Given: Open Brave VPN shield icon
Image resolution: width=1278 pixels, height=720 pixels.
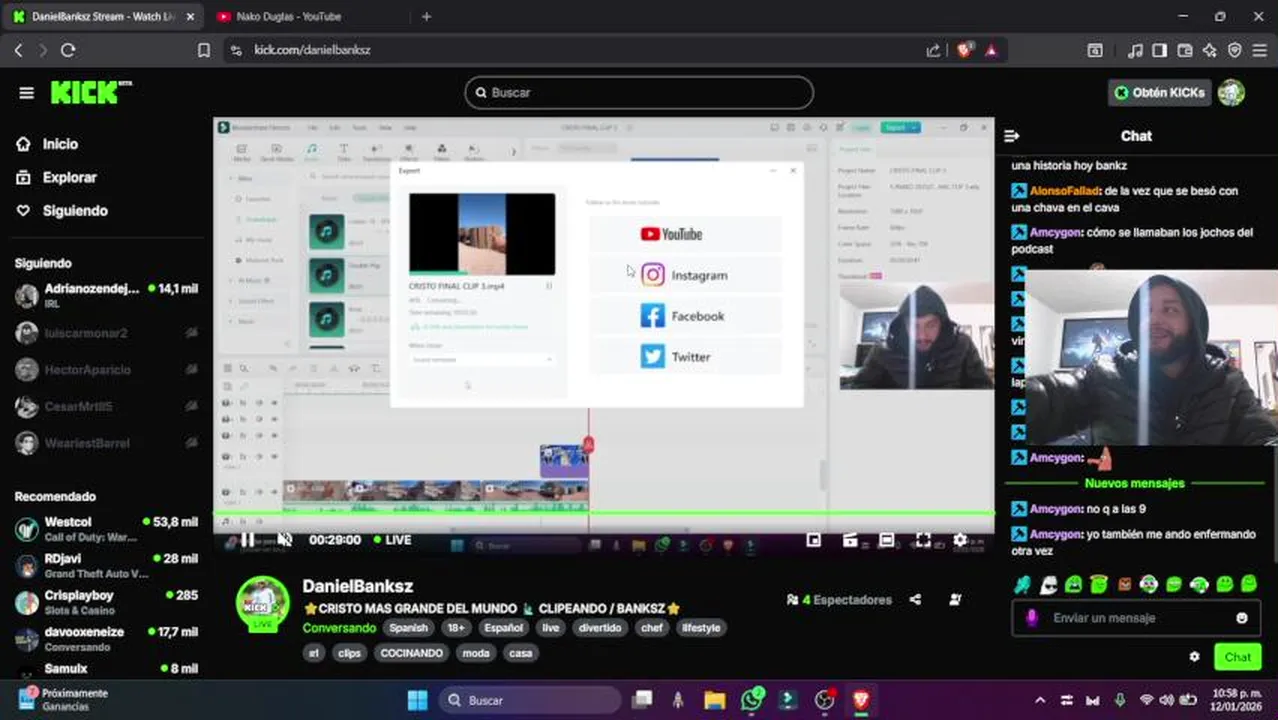Looking at the screenshot, I should pos(1235,50).
